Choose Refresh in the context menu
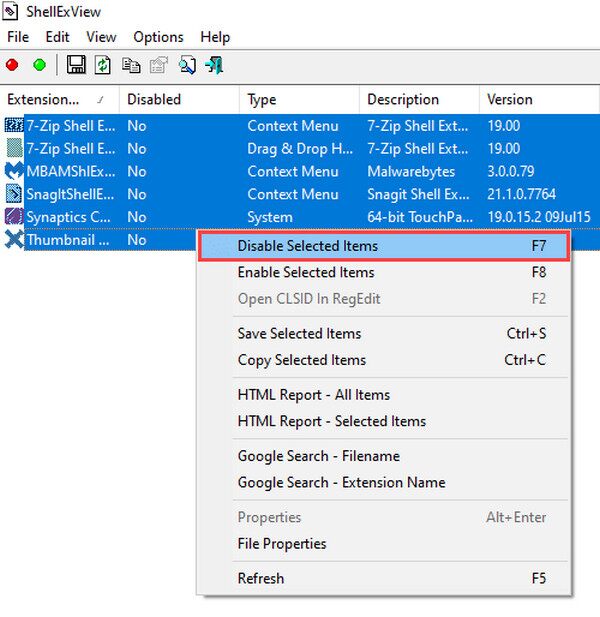Image resolution: width=600 pixels, height=617 pixels. (384, 578)
